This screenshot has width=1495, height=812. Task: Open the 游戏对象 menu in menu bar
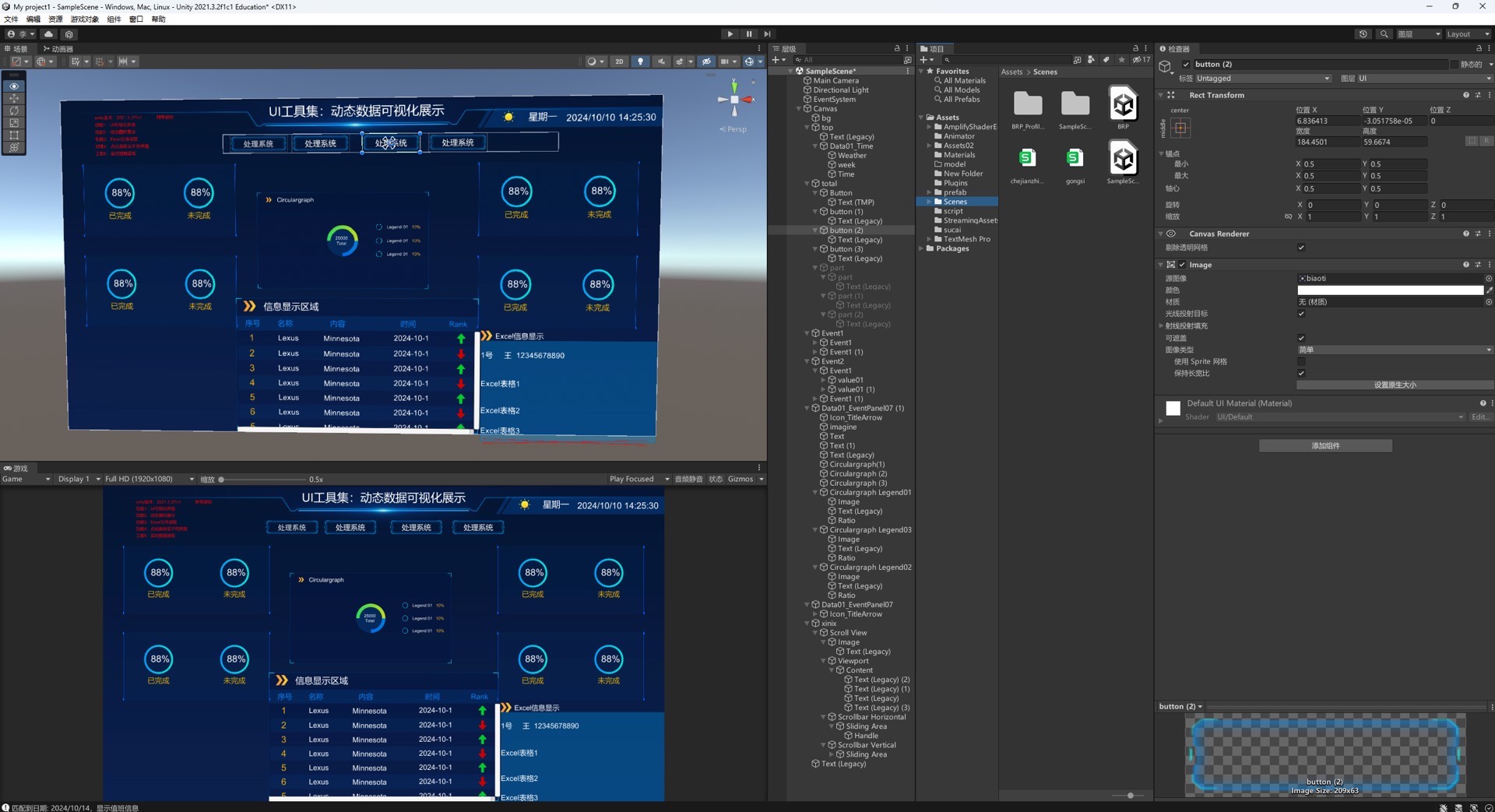84,19
